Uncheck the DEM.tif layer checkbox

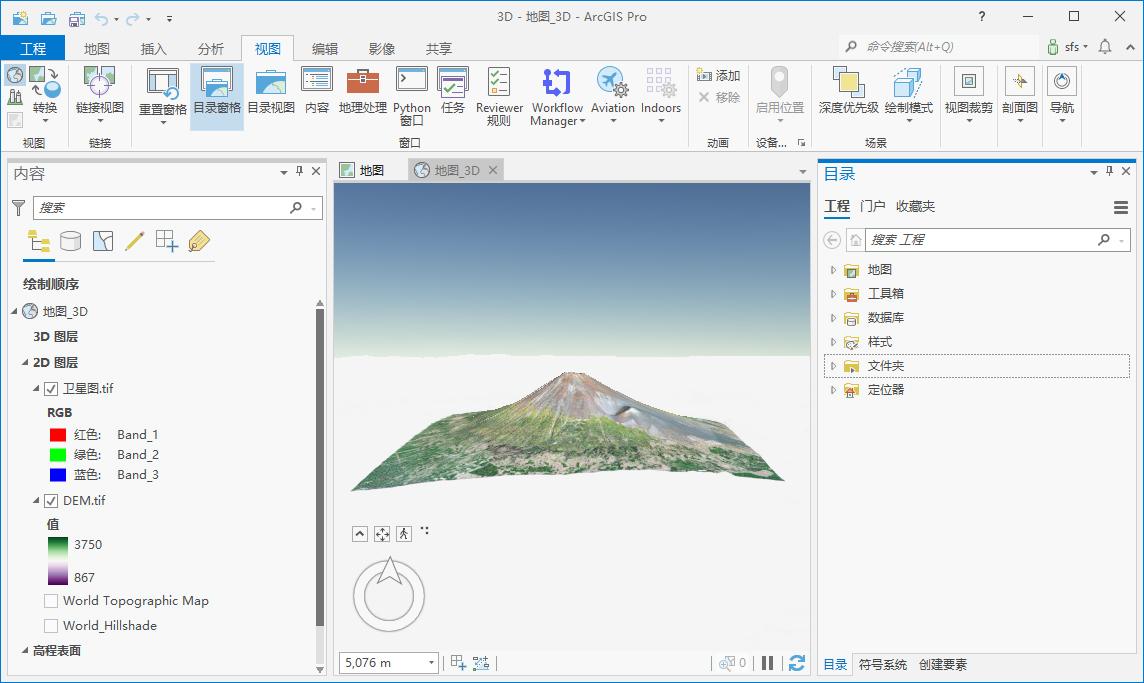(51, 501)
